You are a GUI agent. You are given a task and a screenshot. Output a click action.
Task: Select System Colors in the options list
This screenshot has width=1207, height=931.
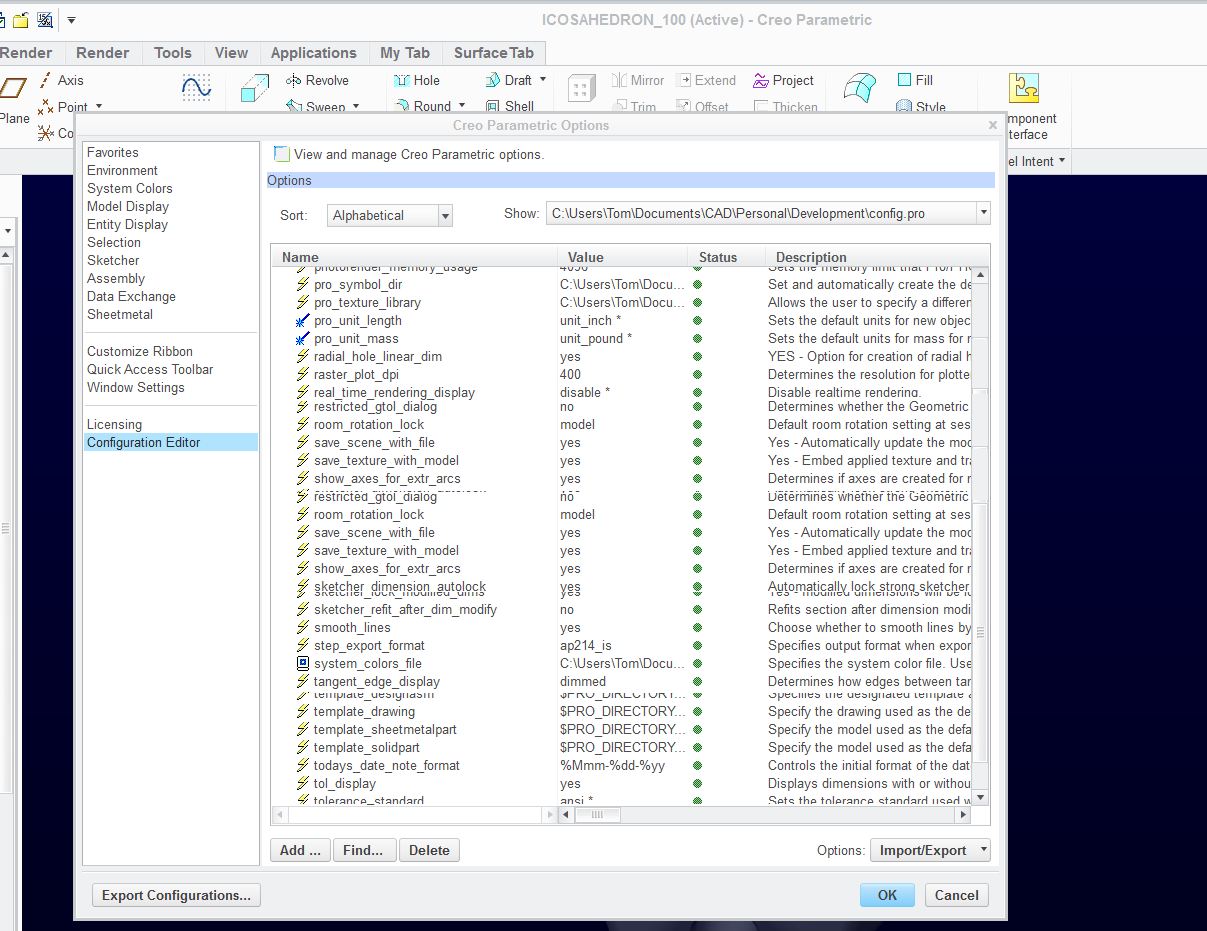[130, 188]
